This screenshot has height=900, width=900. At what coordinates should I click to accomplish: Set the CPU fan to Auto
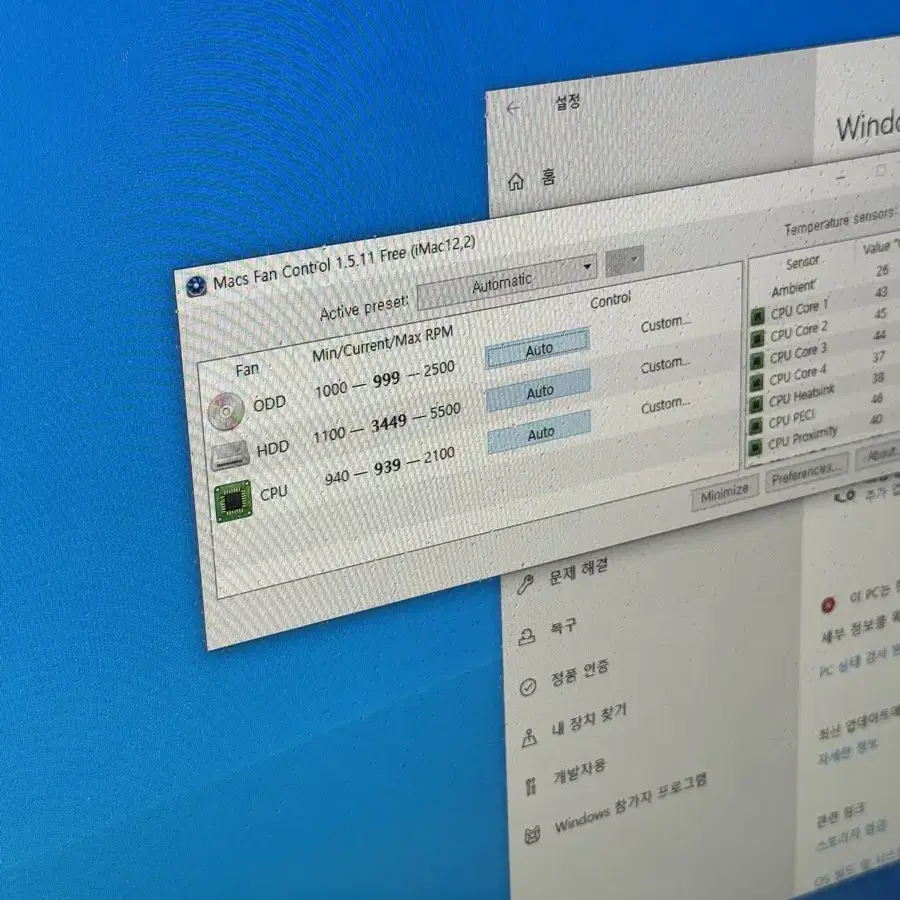point(540,432)
